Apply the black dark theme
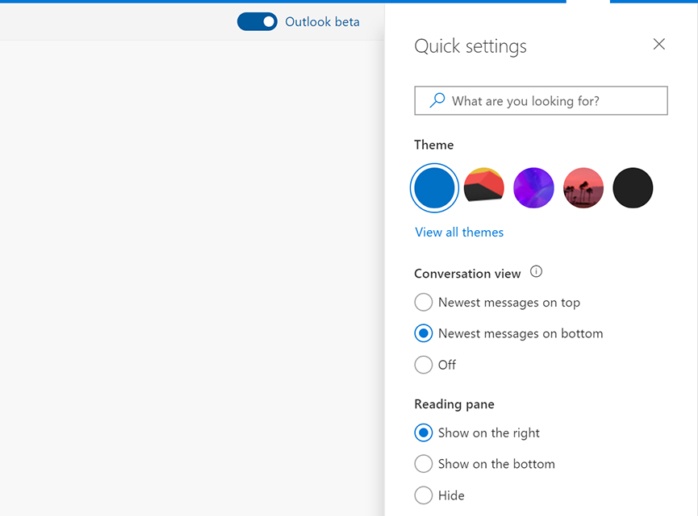 633,188
